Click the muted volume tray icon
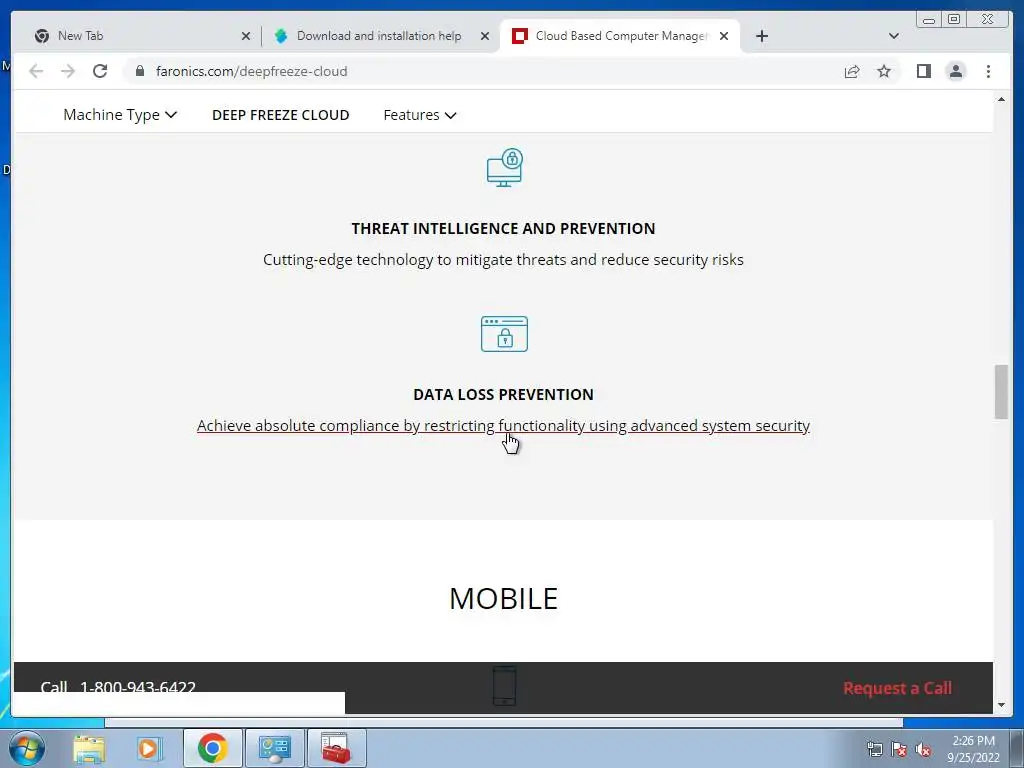This screenshot has height=768, width=1024. (x=923, y=749)
